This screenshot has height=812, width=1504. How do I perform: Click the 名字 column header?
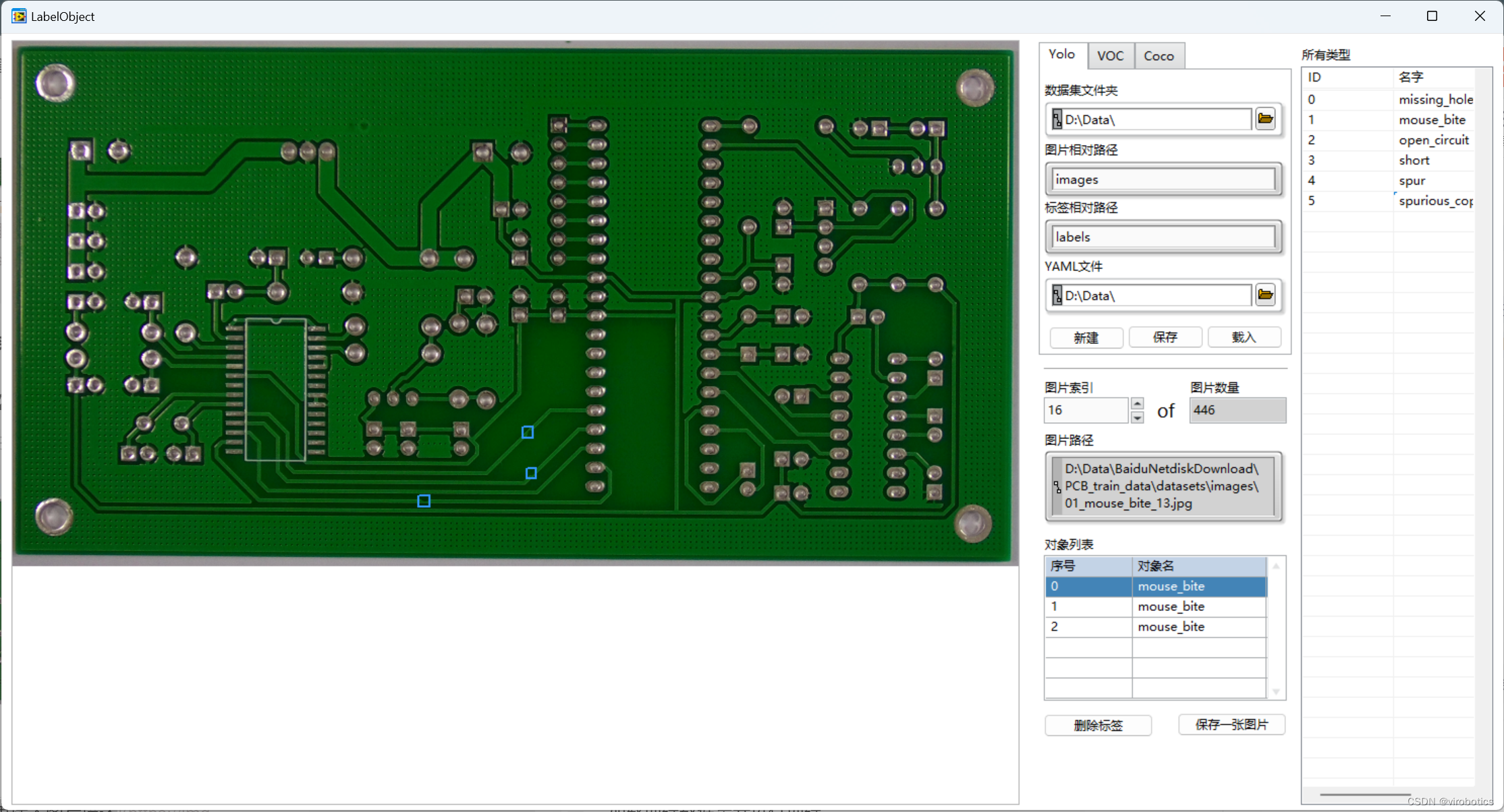pyautogui.click(x=1434, y=78)
